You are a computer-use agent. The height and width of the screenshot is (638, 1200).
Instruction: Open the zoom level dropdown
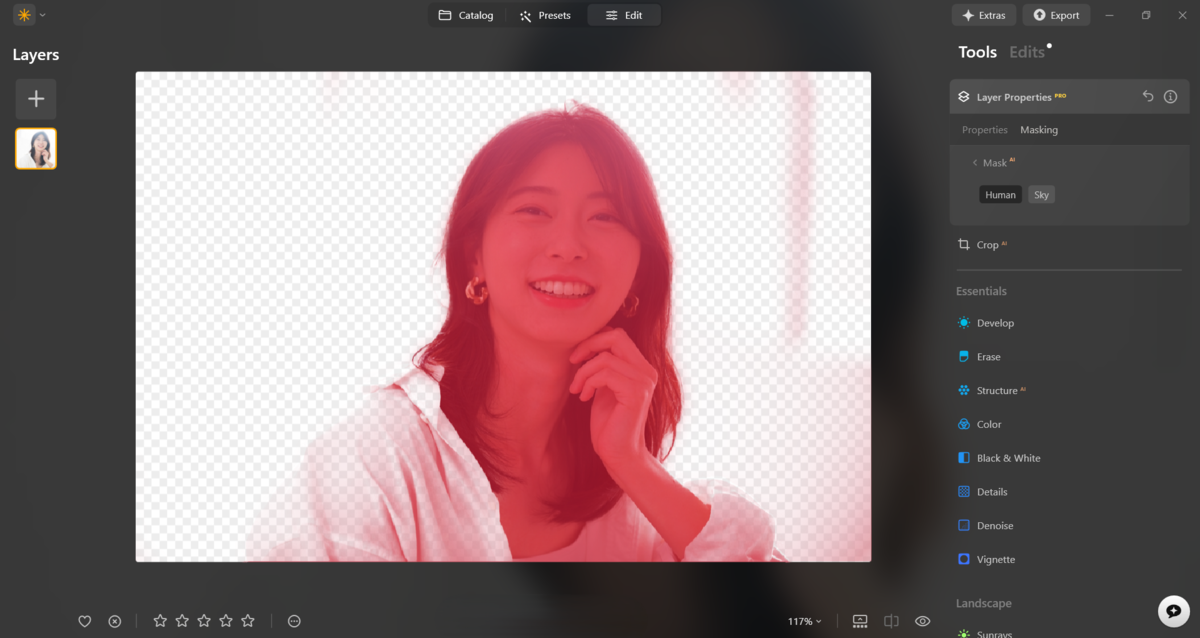(804, 621)
